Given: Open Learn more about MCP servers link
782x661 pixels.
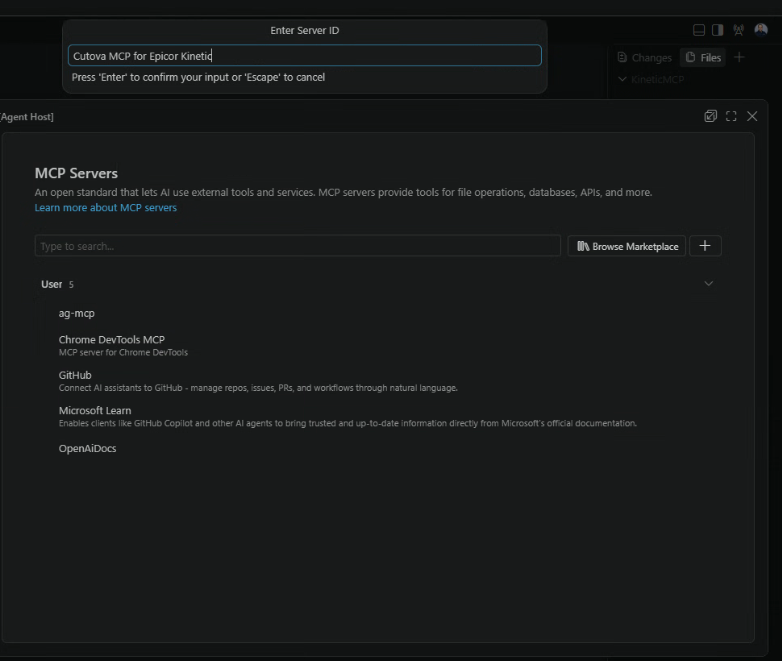Looking at the screenshot, I should tap(106, 208).
